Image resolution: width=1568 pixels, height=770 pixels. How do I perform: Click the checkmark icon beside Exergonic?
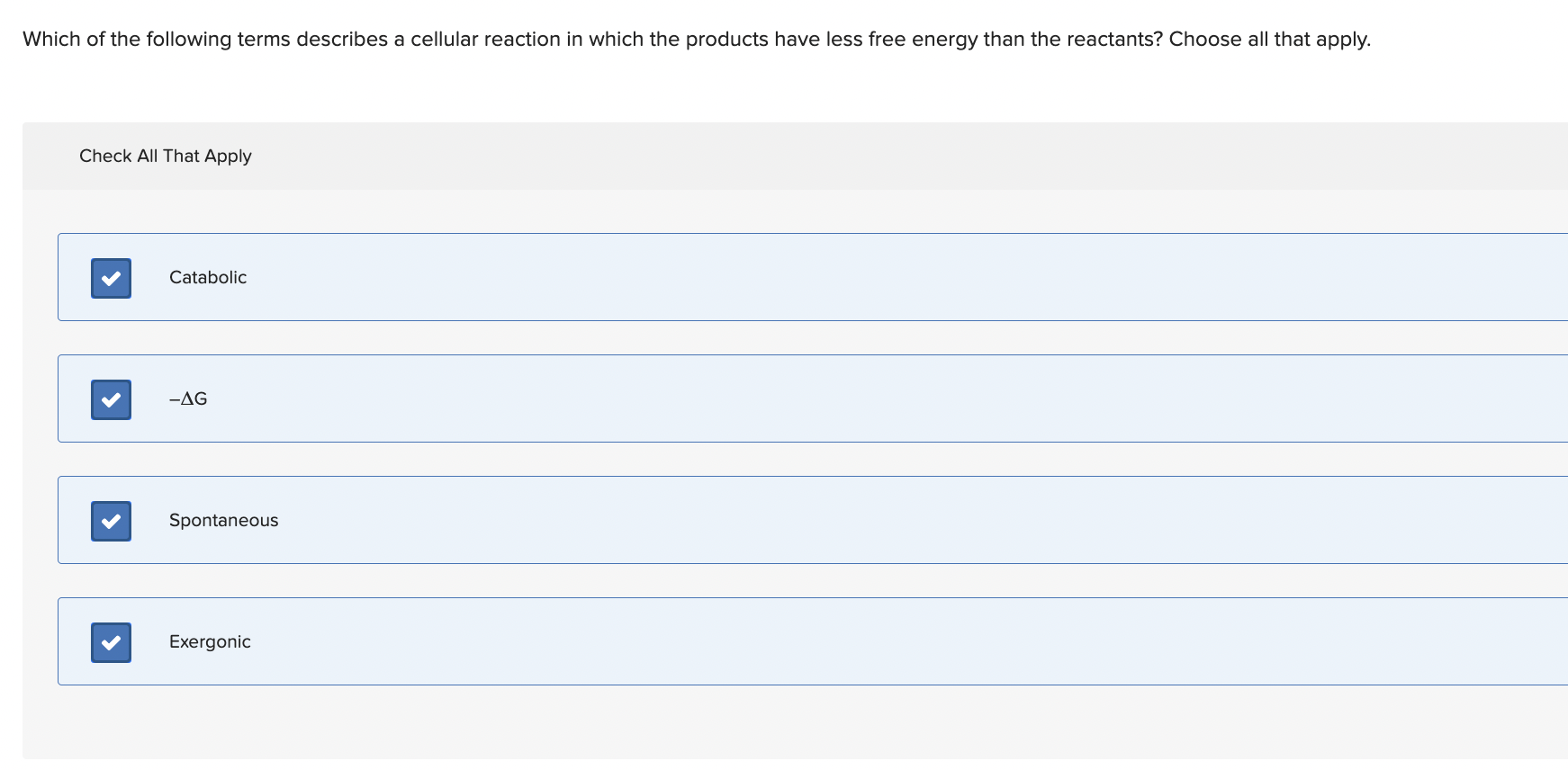[x=111, y=642]
